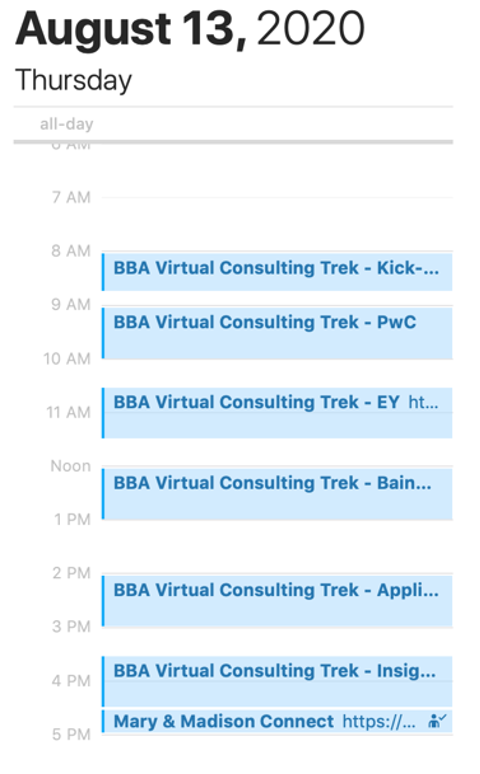The width and height of the screenshot is (480, 774).
Task: Click the August 13, 2020 date heading
Action: coord(190,29)
